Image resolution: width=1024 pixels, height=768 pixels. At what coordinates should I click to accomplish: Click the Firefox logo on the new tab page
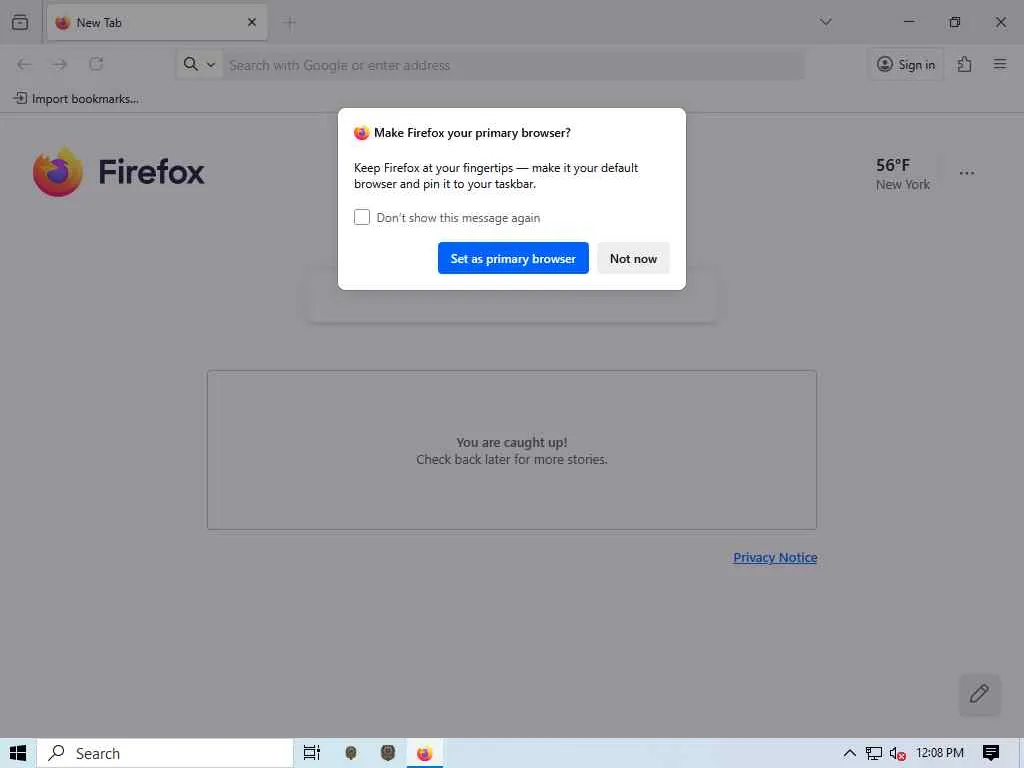(118, 172)
